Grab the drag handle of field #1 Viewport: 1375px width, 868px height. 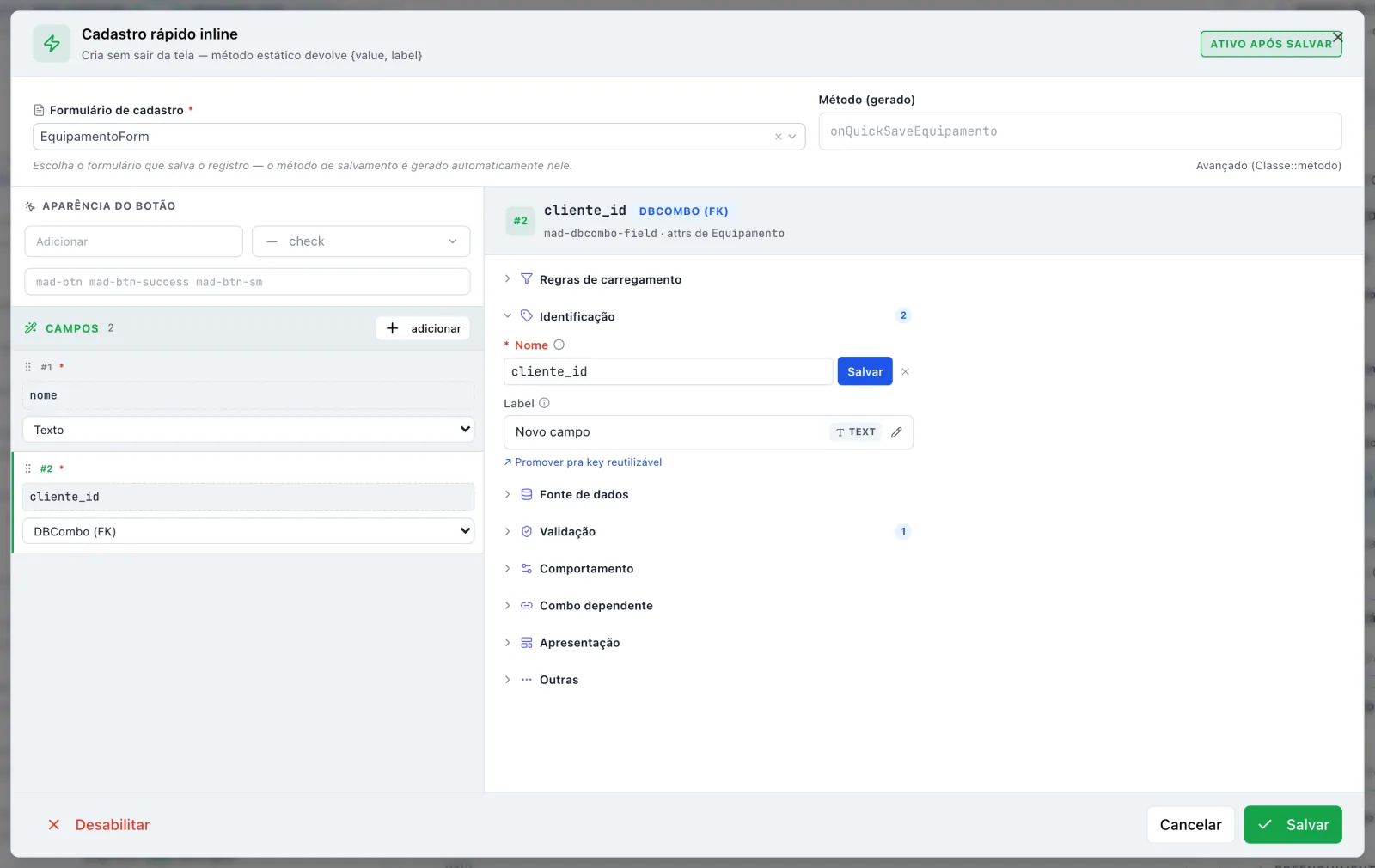[x=27, y=367]
